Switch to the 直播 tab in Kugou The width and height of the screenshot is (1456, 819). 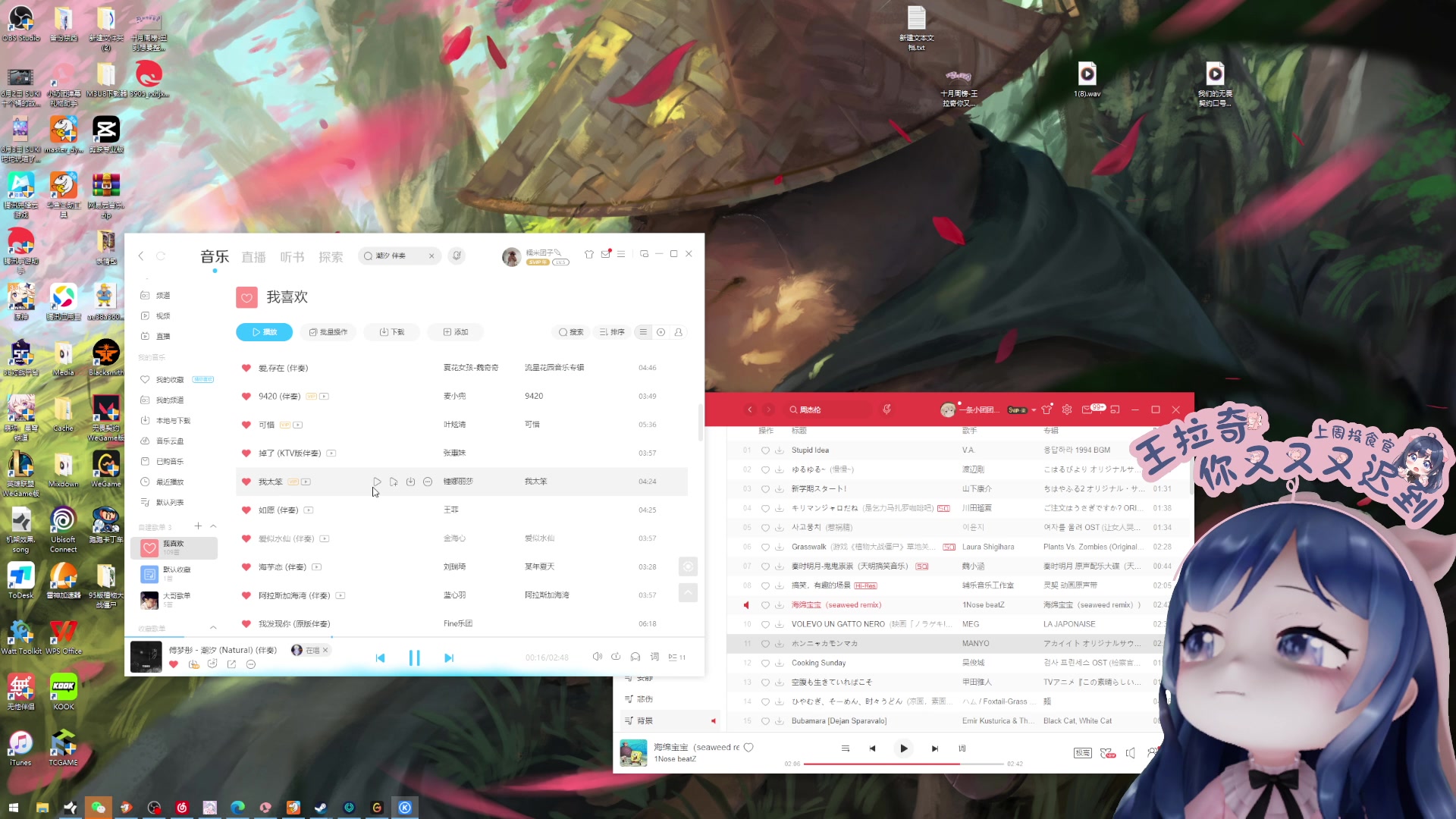pos(253,256)
